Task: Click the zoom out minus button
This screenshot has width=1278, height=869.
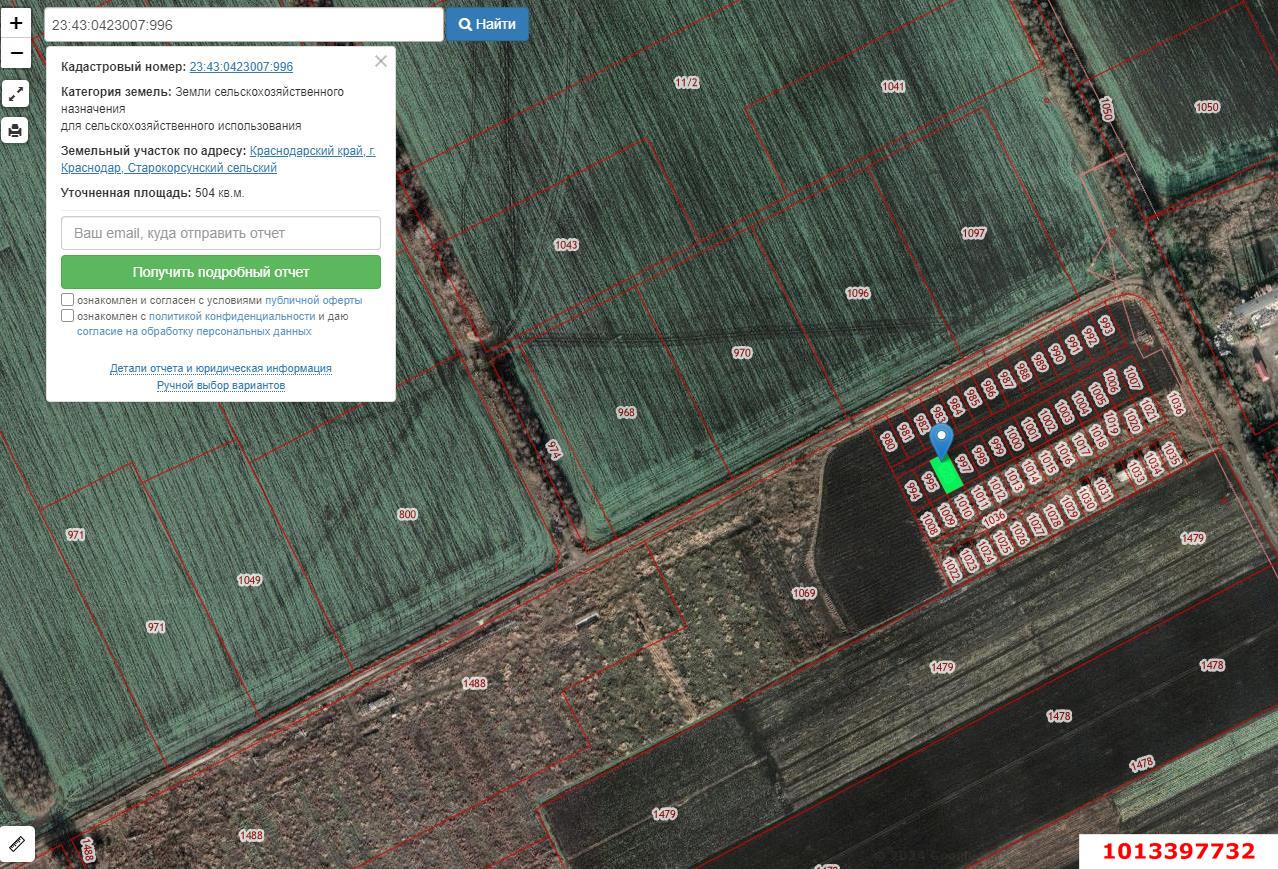Action: click(16, 53)
